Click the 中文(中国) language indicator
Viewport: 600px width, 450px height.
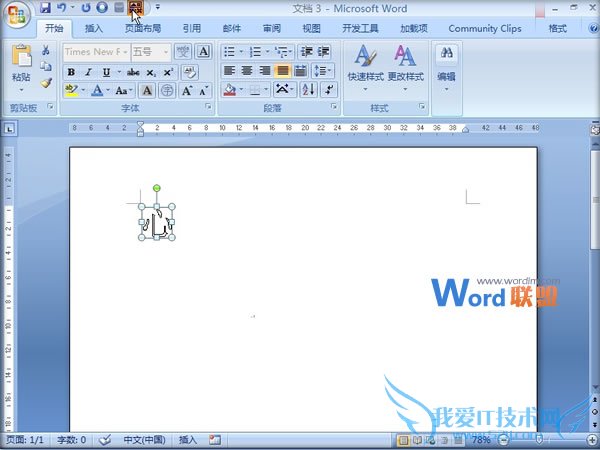(x=144, y=440)
